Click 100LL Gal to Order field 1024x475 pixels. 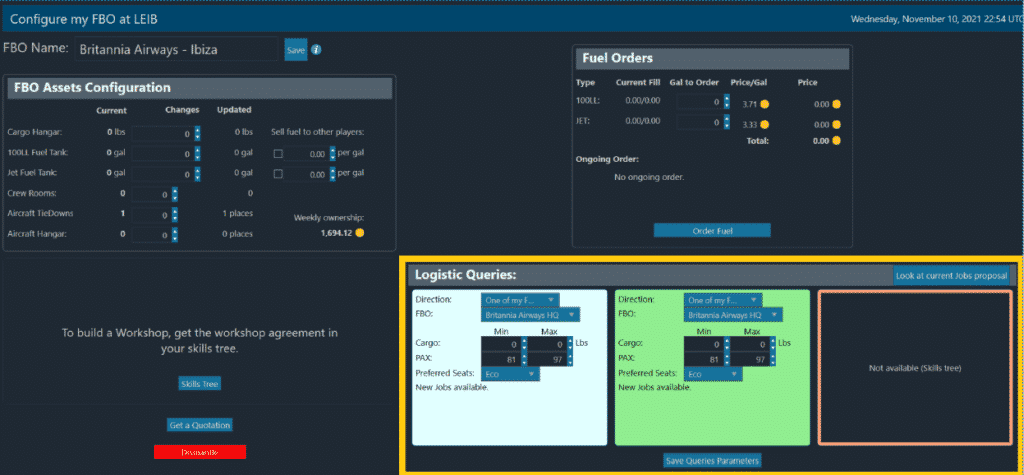pos(699,103)
